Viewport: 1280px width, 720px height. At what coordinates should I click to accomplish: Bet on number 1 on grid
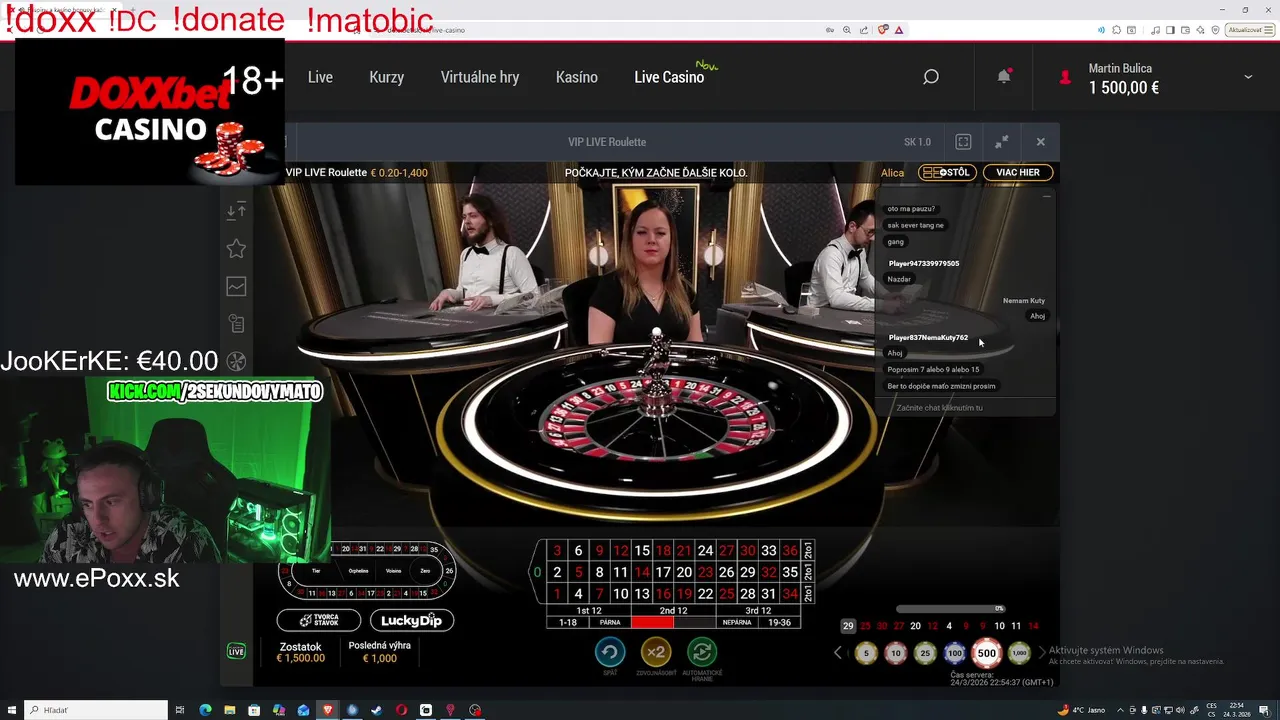coord(557,594)
